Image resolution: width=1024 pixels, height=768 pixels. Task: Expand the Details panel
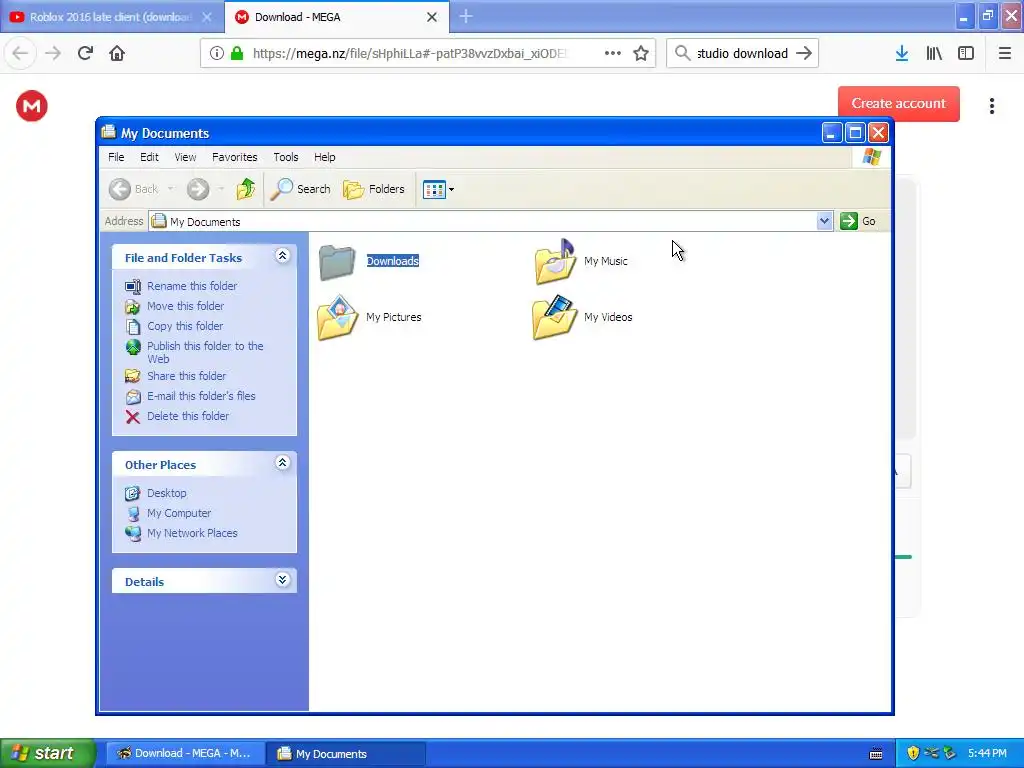(x=282, y=579)
